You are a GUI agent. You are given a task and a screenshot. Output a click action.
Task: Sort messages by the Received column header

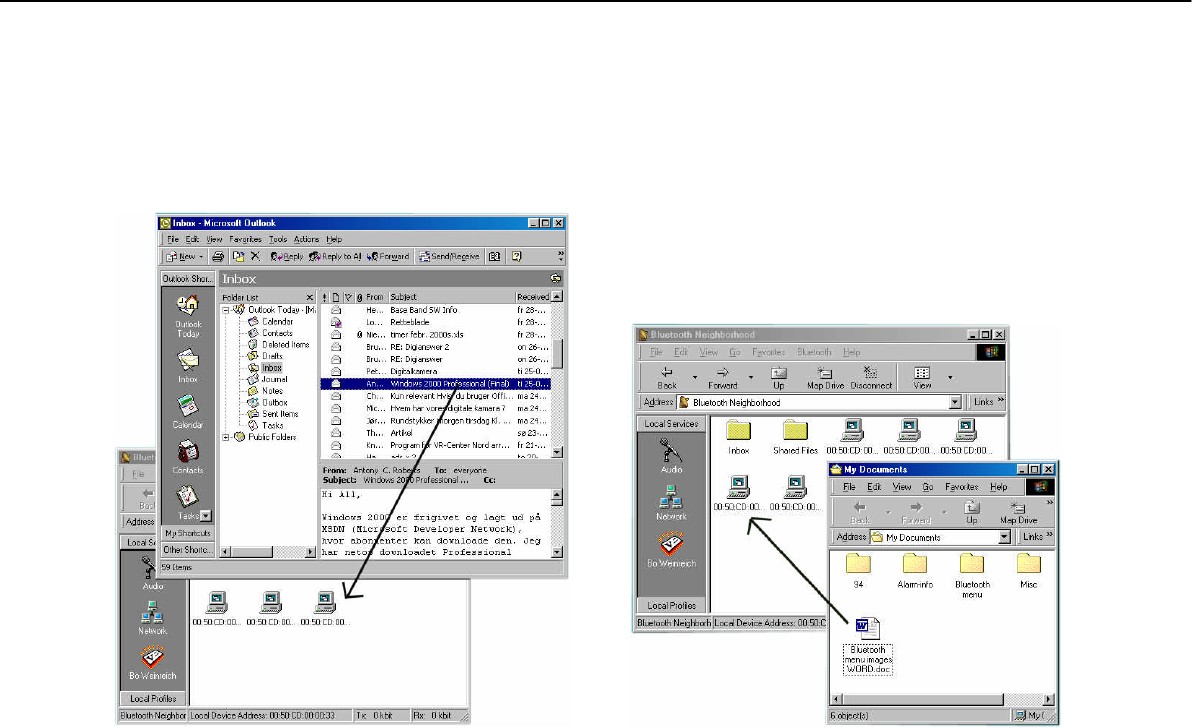[532, 297]
